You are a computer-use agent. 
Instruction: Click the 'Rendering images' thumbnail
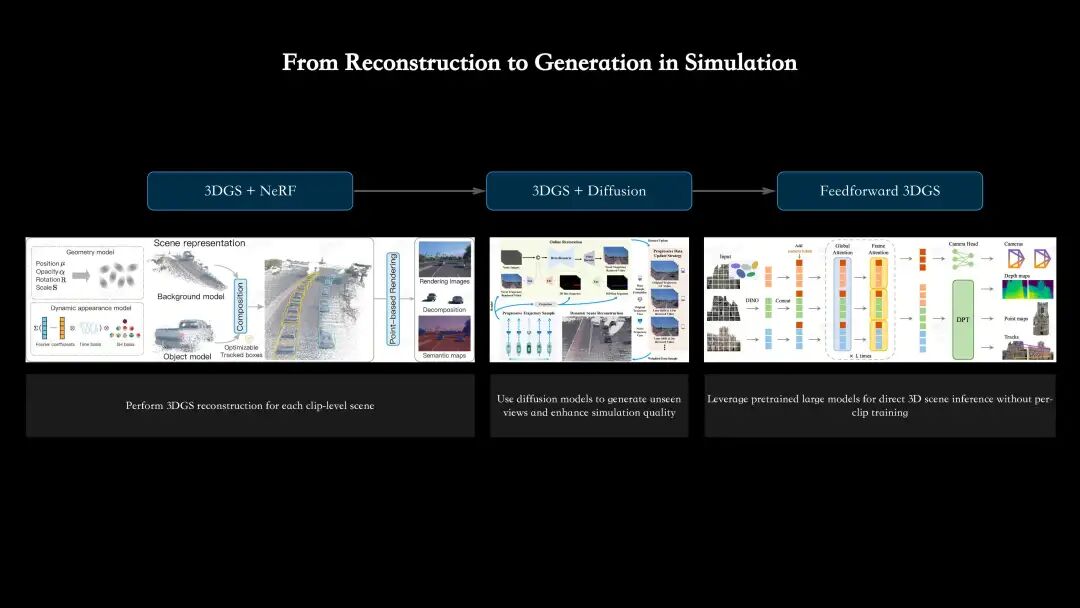[445, 259]
